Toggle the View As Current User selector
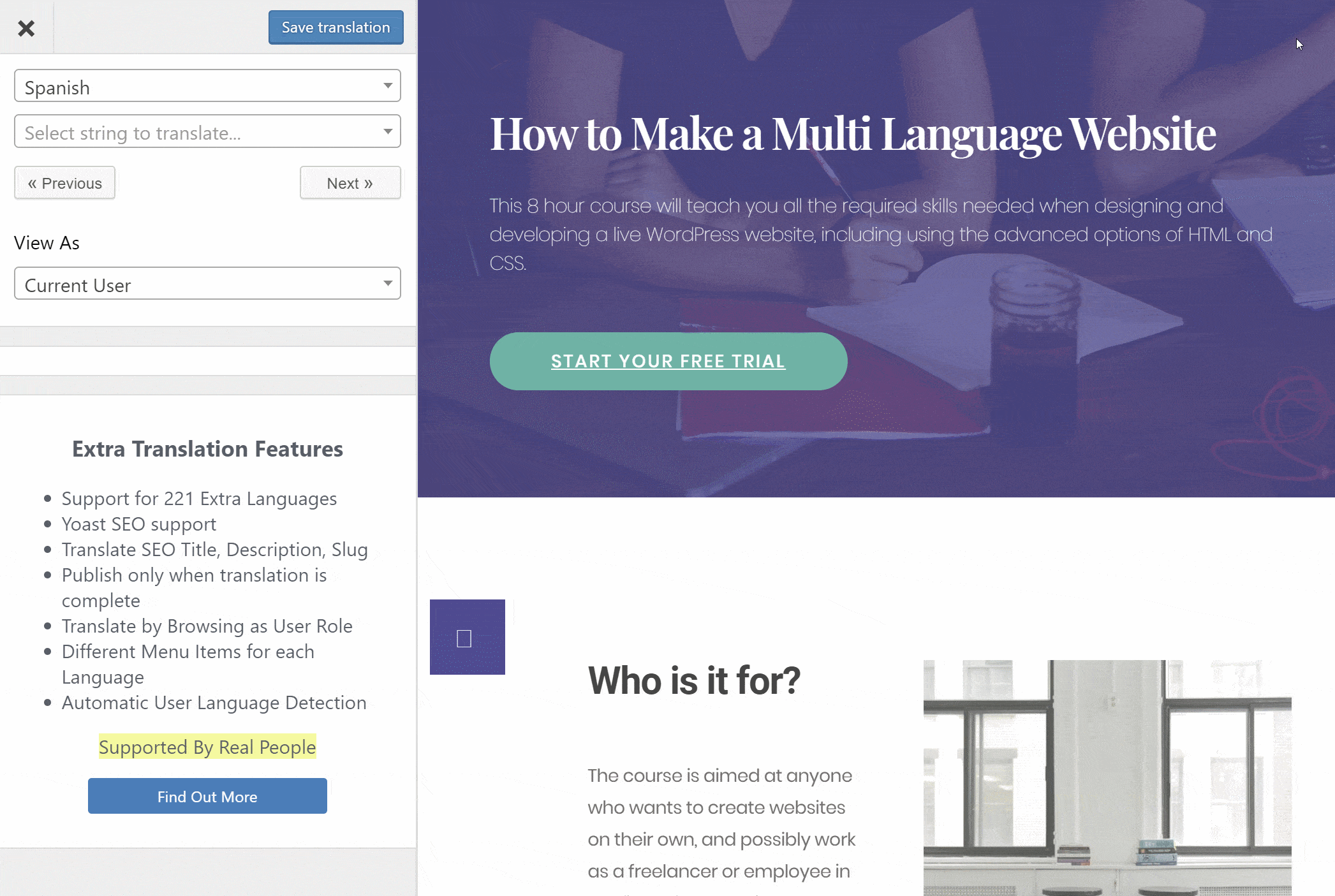Viewport: 1335px width, 896px height. point(207,284)
